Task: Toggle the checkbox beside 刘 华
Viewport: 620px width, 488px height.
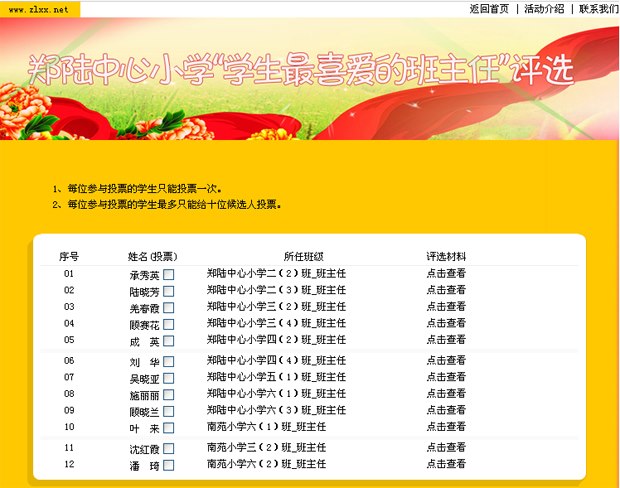Action: point(169,362)
